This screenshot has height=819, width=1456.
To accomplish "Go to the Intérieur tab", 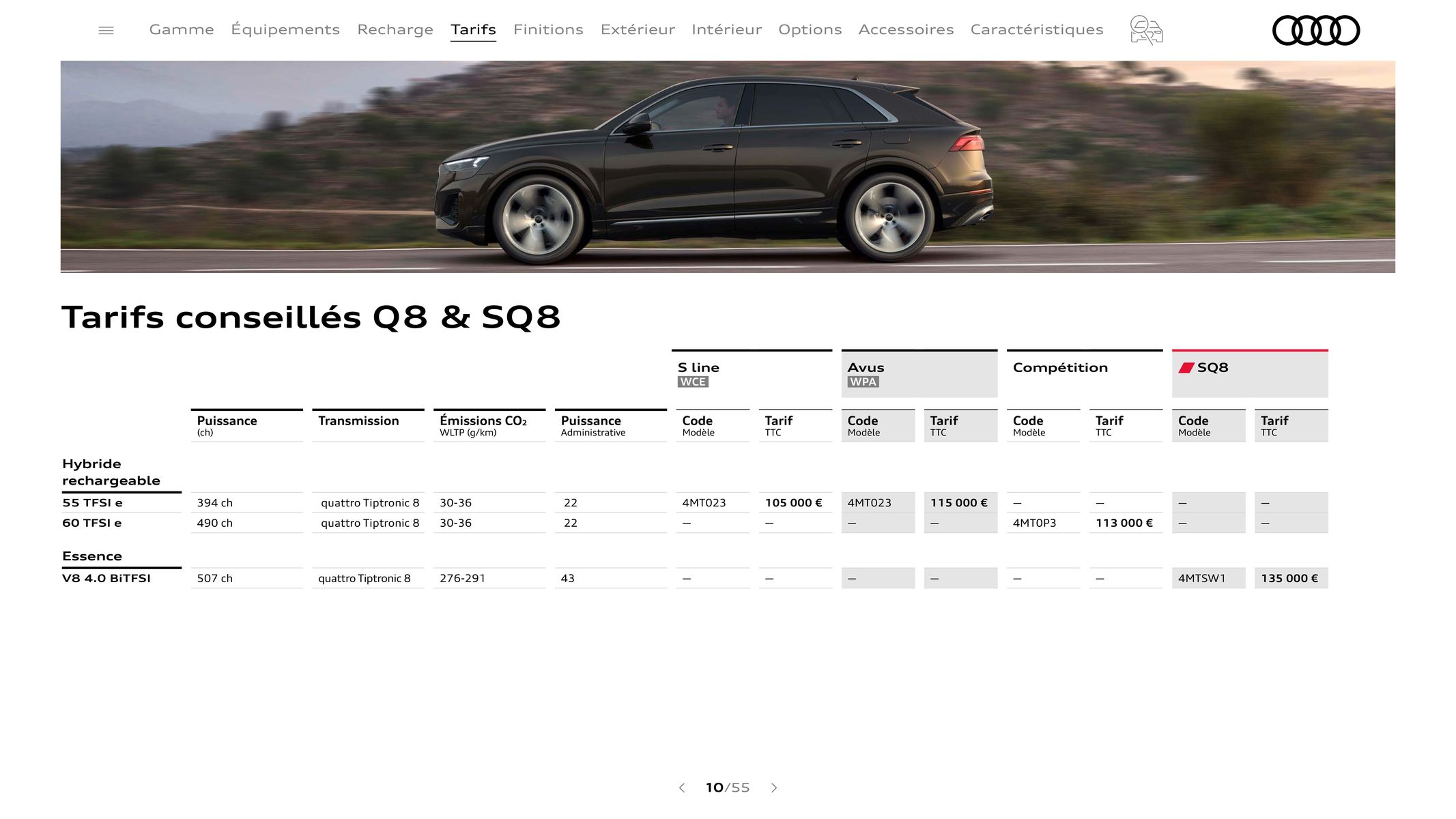I will [x=726, y=29].
